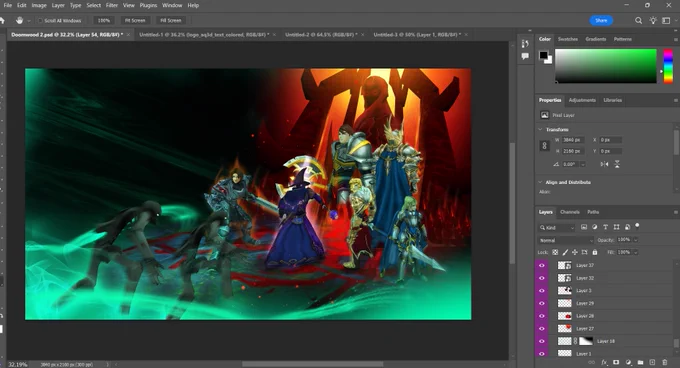
Task: Open the History panel icon
Action: 525,43
